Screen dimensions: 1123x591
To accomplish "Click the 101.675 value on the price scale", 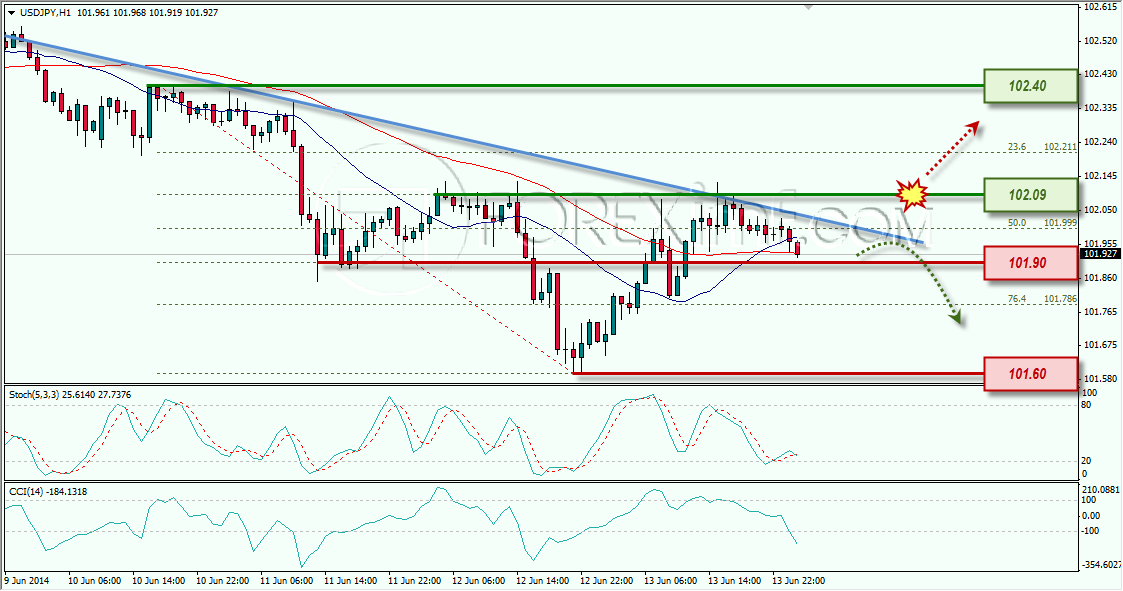I will [1101, 345].
